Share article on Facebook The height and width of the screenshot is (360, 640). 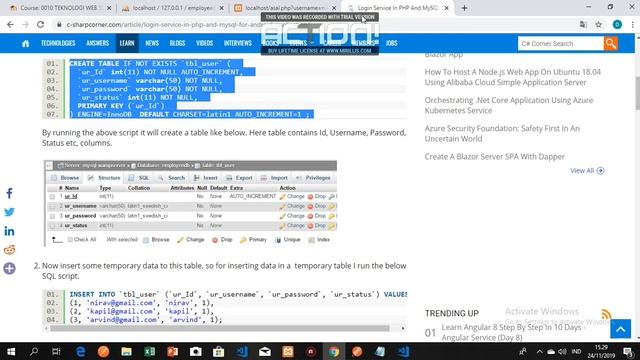pyautogui.click(x=9, y=193)
